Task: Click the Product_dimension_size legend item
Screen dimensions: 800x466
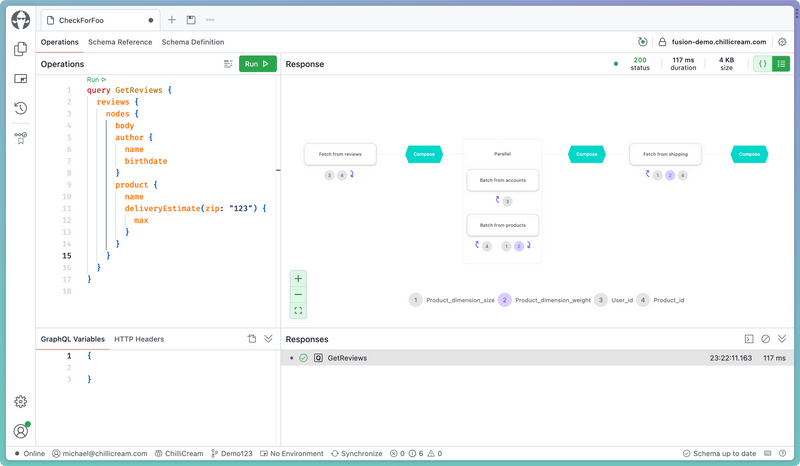Action: pos(452,300)
